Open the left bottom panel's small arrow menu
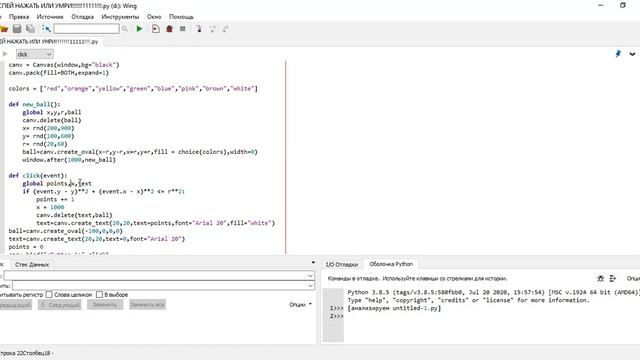Screen dimensions: 640x360 (x=313, y=263)
